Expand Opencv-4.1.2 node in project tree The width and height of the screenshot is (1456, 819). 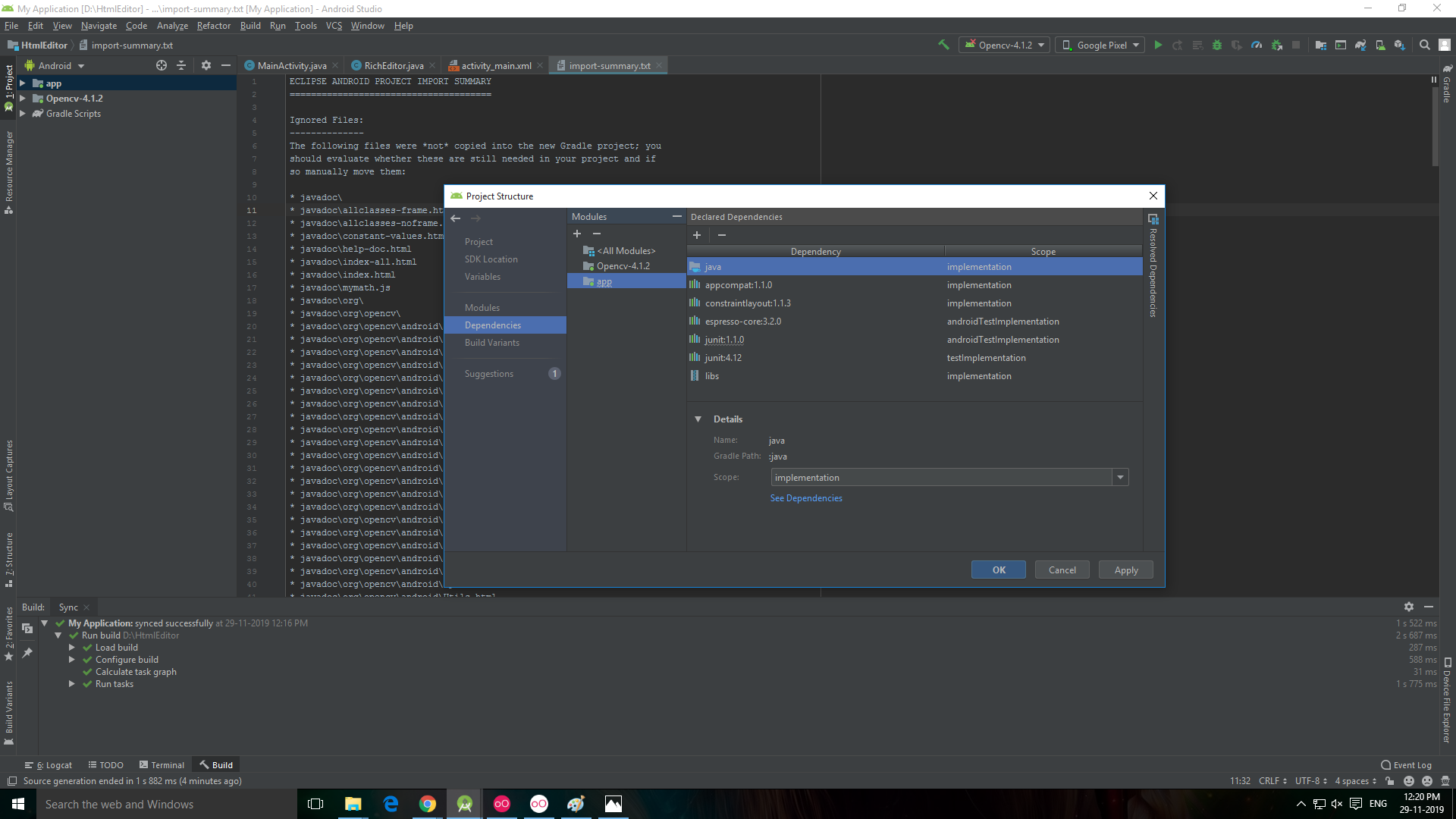click(x=23, y=99)
